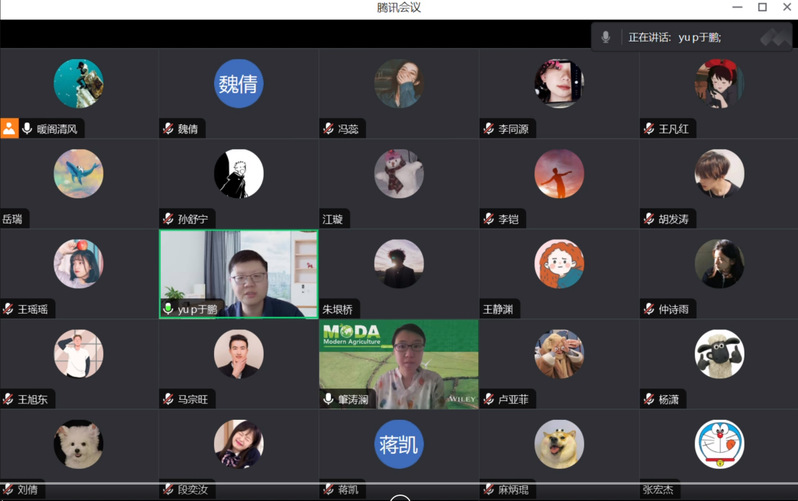Click the microphone icon beside 肇涛澜

pyautogui.click(x=328, y=399)
